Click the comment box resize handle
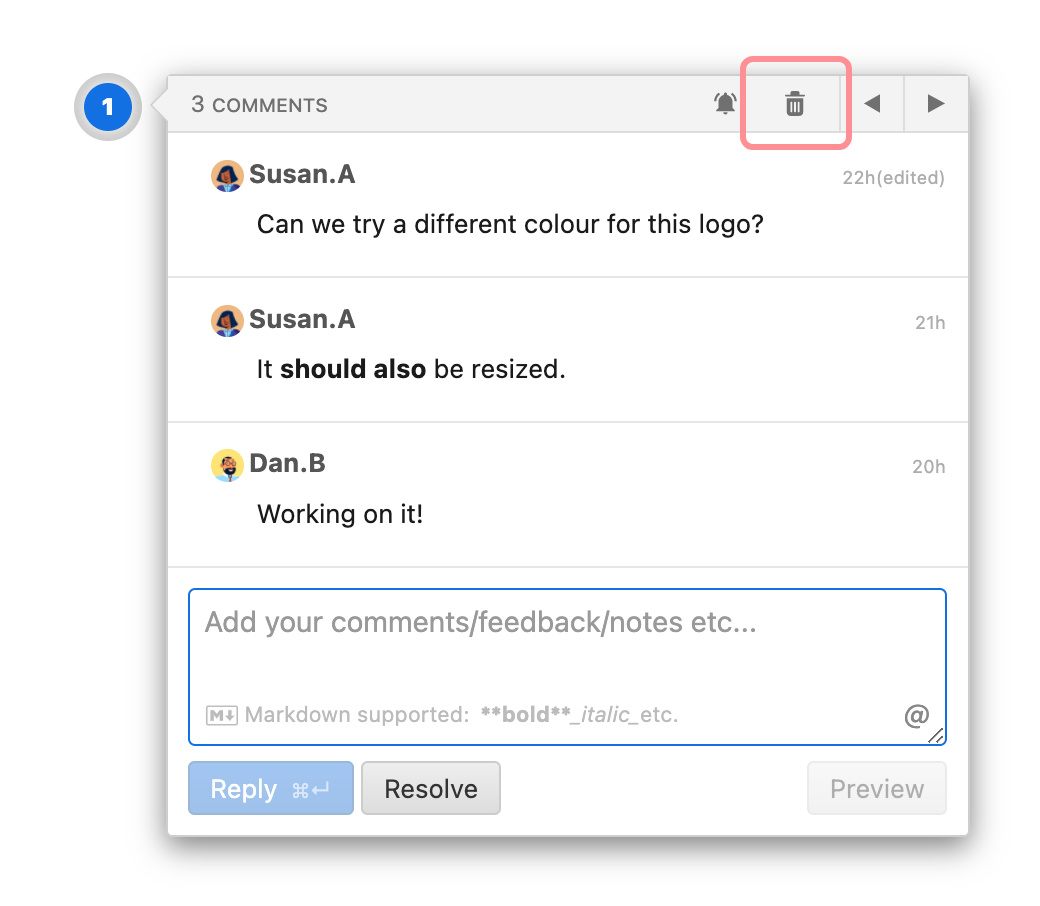1040x906 pixels. click(x=936, y=736)
